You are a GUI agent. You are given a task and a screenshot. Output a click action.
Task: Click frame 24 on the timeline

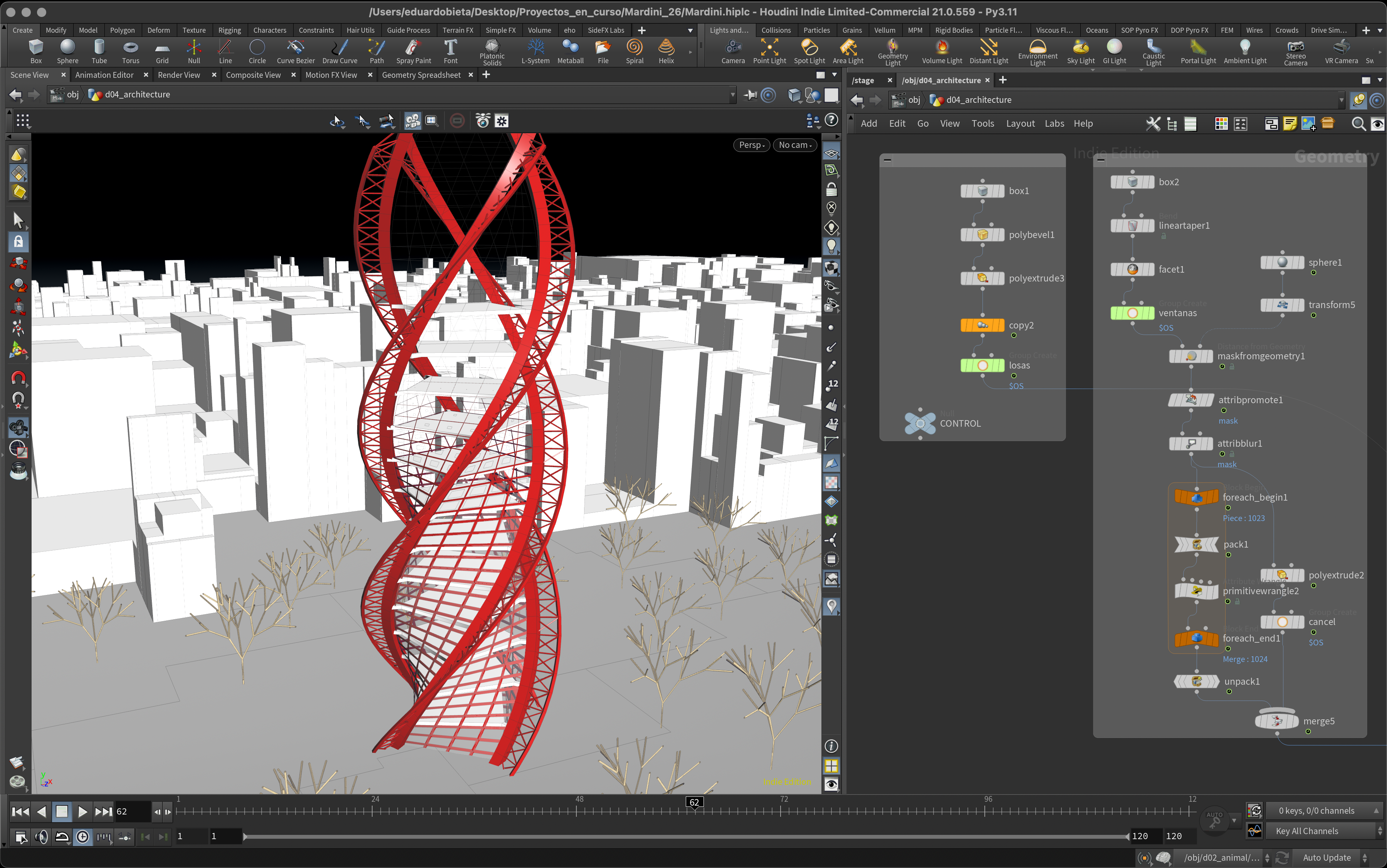373,811
